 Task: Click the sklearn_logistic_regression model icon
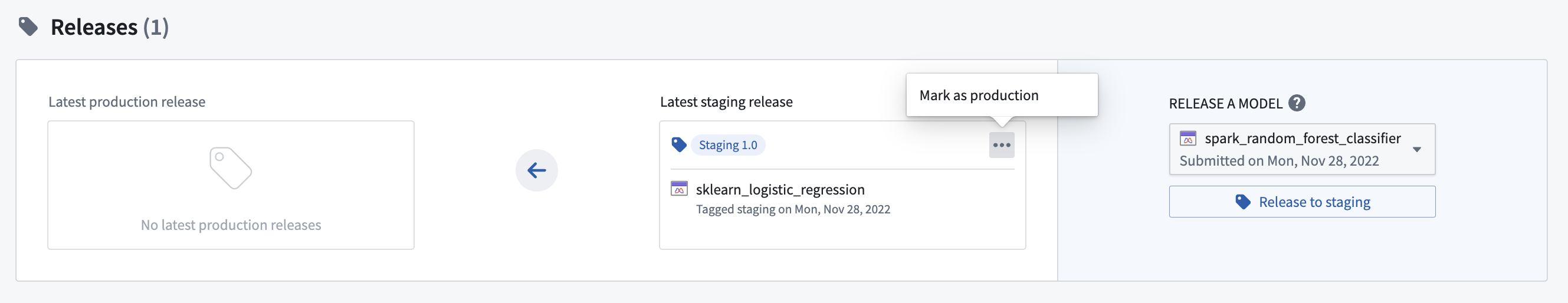pos(678,189)
